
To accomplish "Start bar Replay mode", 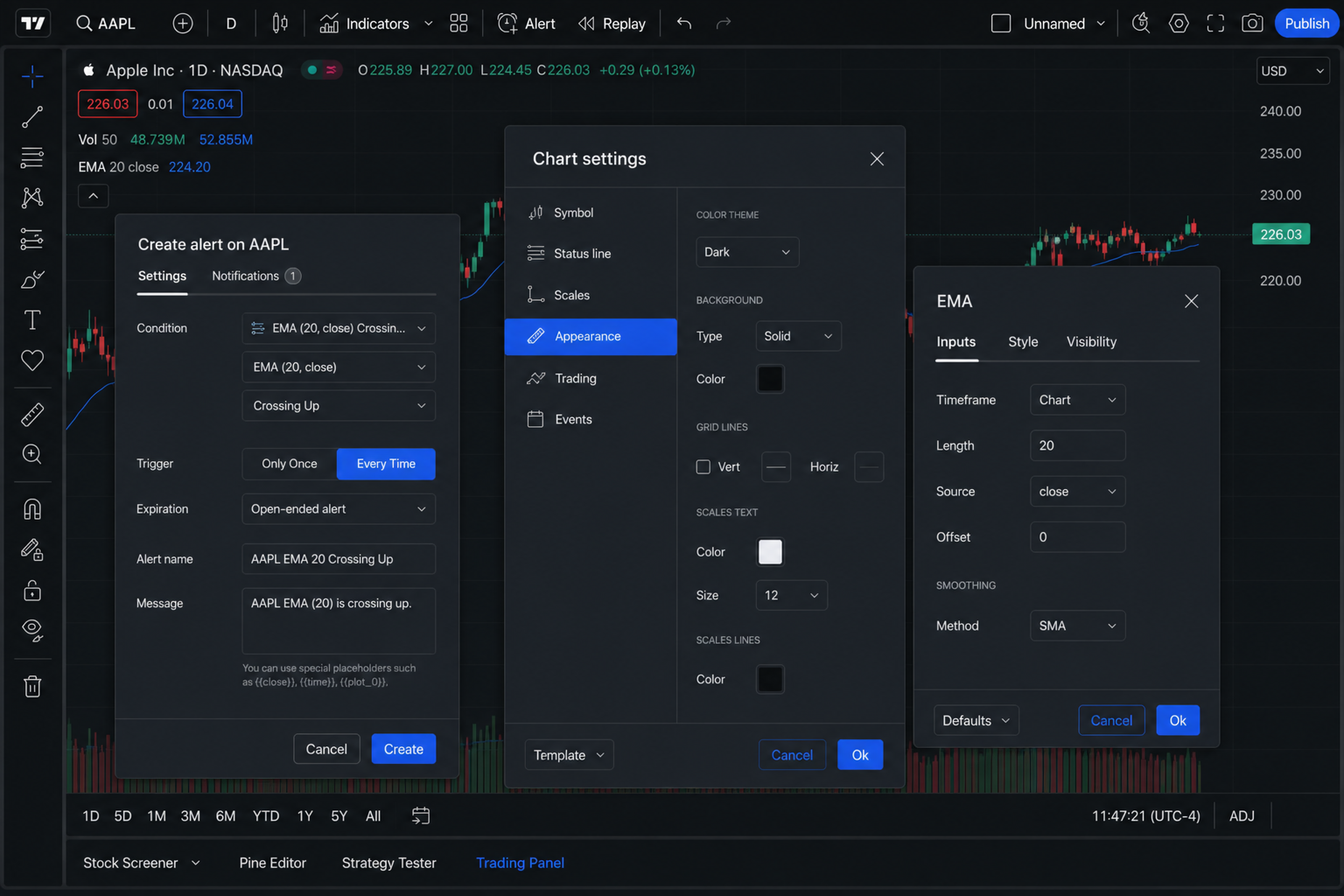I will tap(612, 24).
